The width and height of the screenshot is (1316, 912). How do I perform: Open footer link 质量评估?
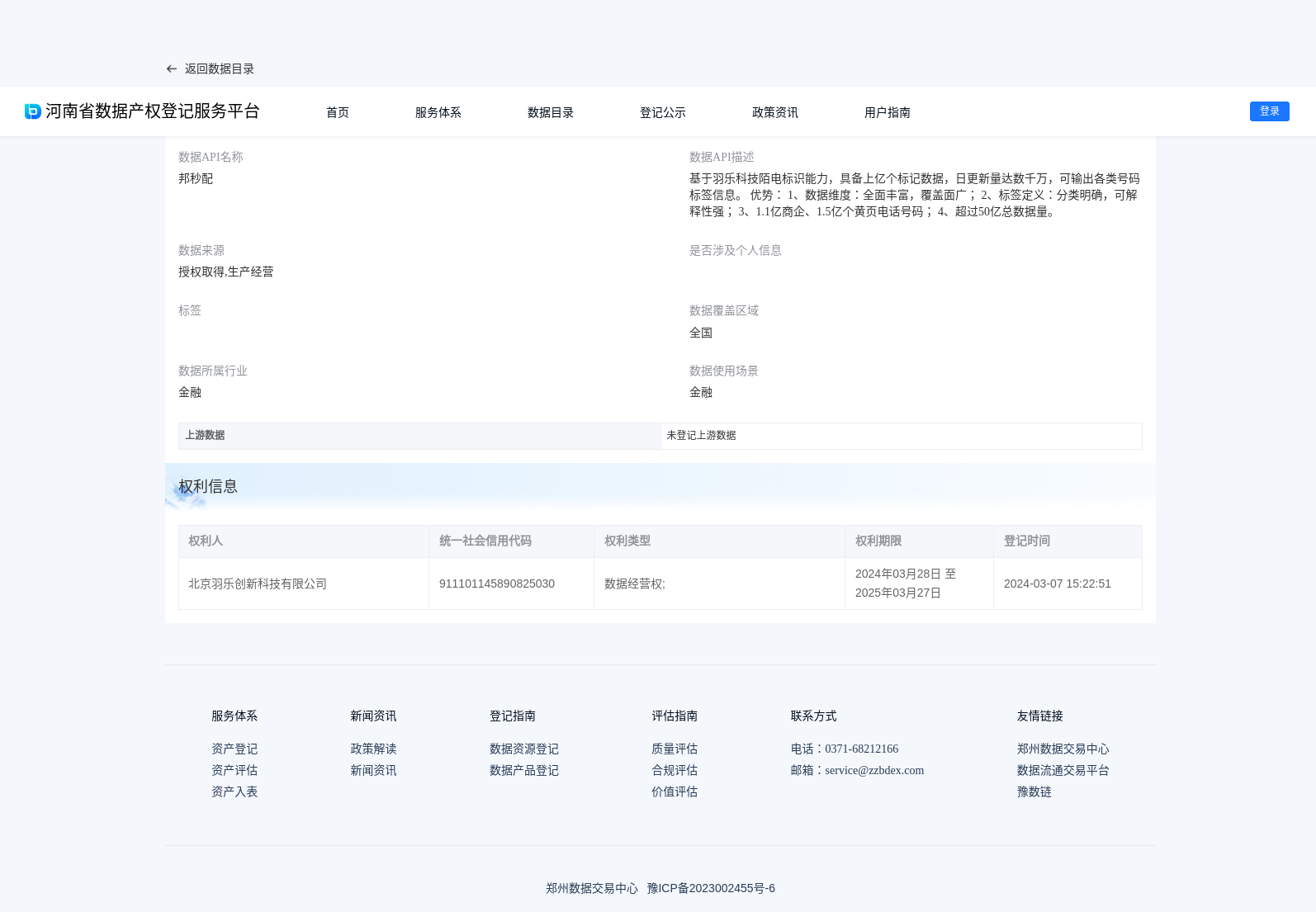[675, 749]
